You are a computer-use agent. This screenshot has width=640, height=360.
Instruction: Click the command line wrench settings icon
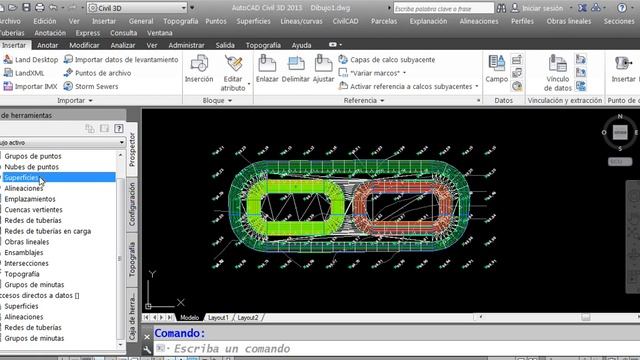147,349
